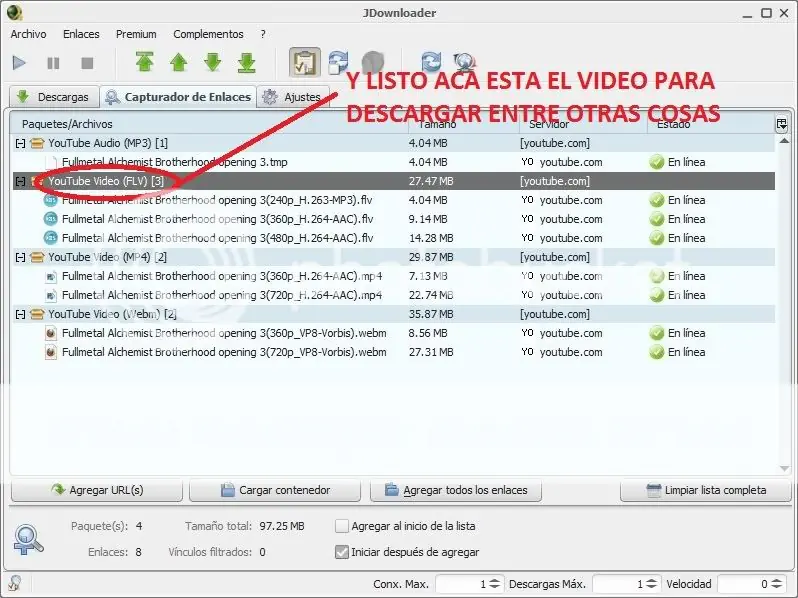Click size 27.47 MB of the FLV package
The image size is (798, 598).
431,181
